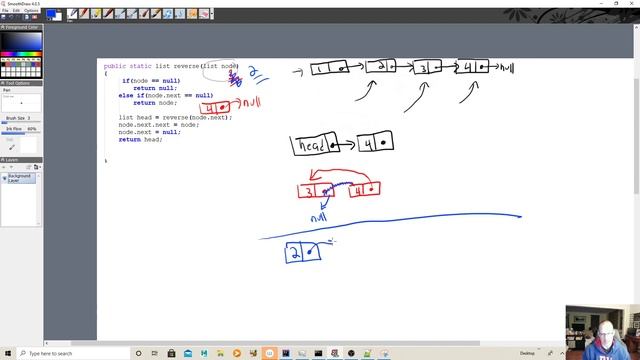The width and height of the screenshot is (640, 360).
Task: Choose the fourth dark-red brush tool
Action: 108,14
